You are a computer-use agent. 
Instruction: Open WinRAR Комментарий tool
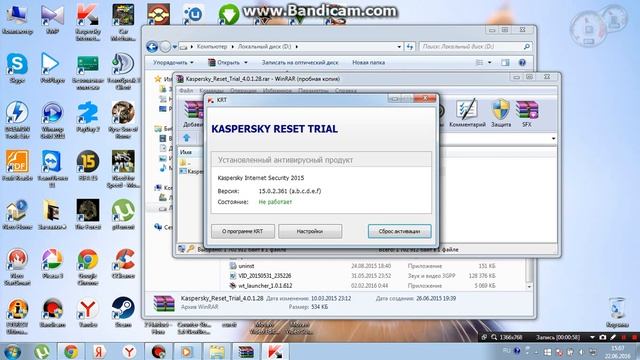467,113
